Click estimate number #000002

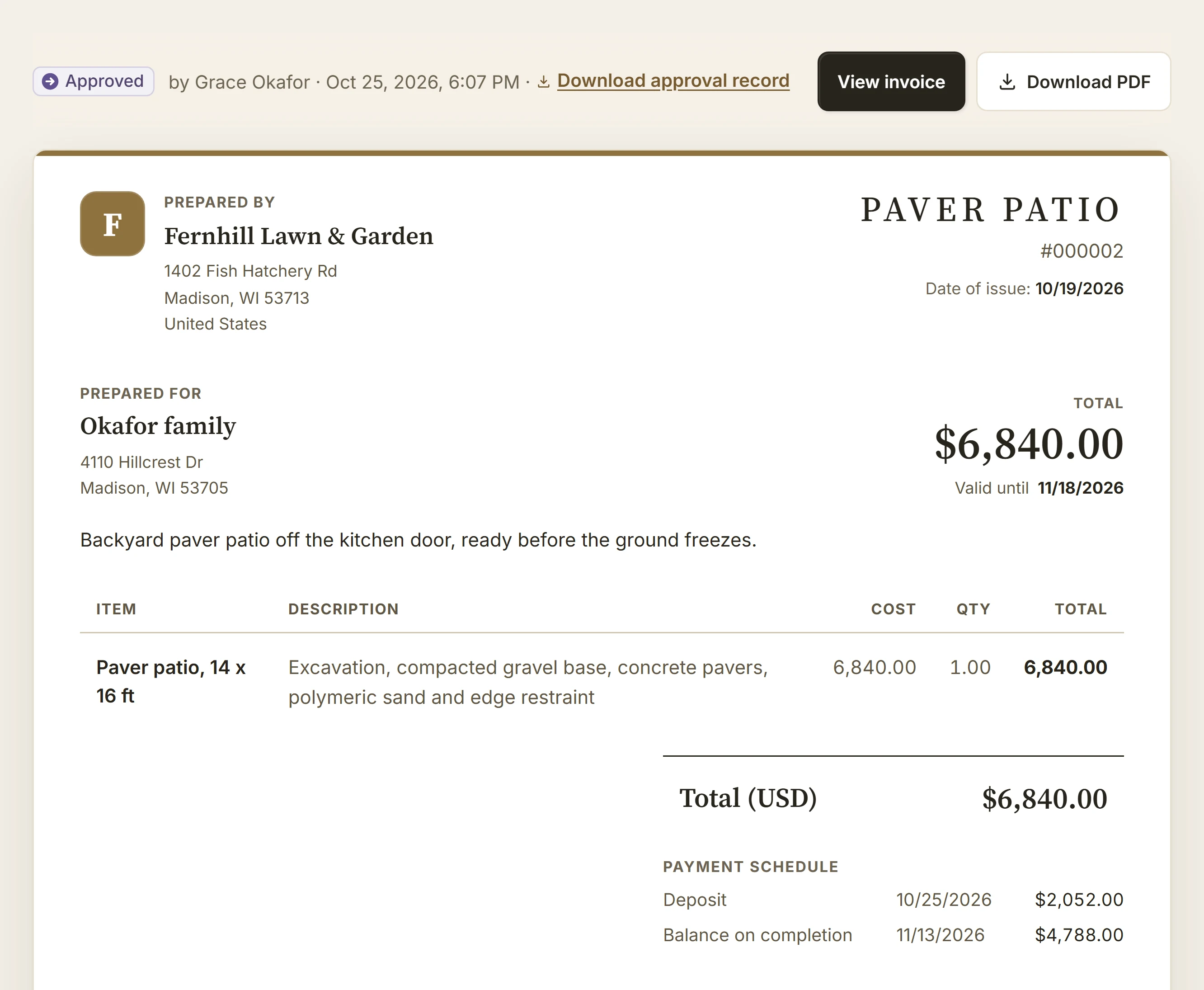1082,251
